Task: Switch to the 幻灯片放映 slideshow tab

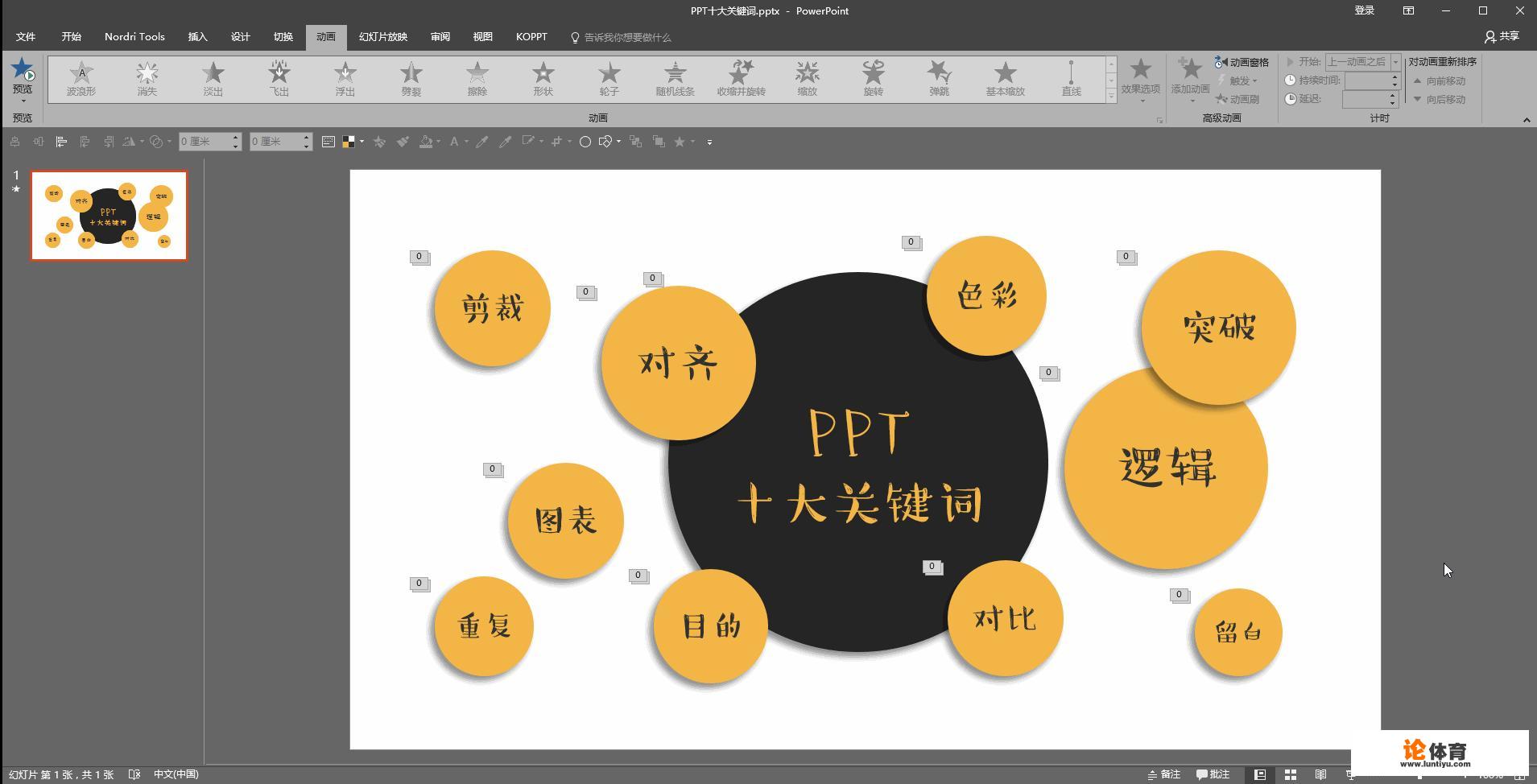Action: (383, 37)
